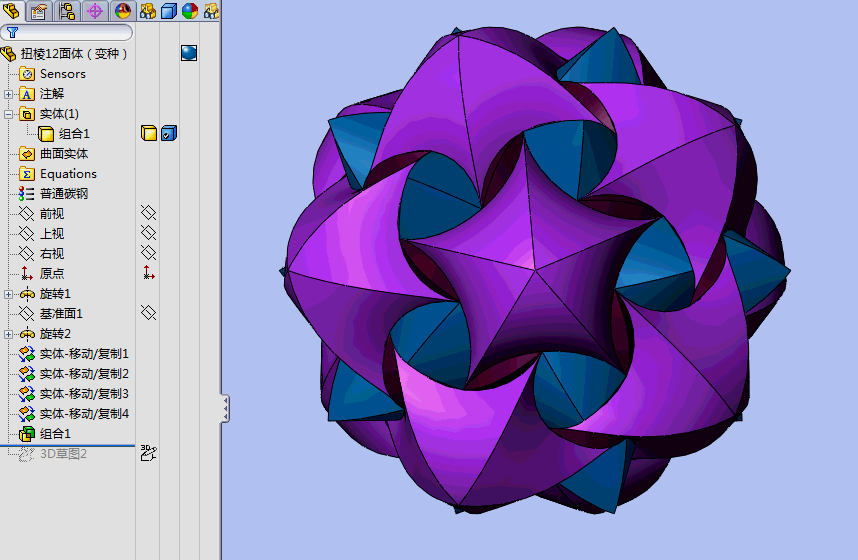Toggle visibility icon of the 基准面1 plane
This screenshot has height=560, width=858.
pos(148,313)
